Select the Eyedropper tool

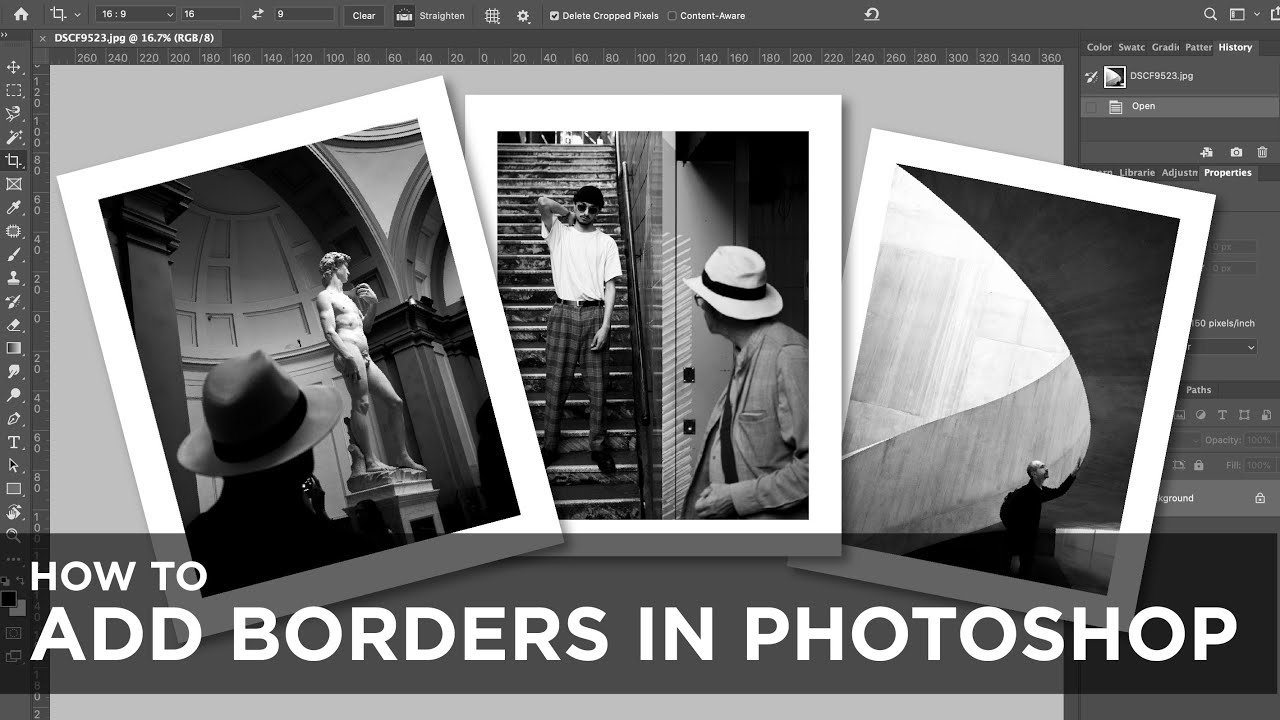tap(14, 208)
